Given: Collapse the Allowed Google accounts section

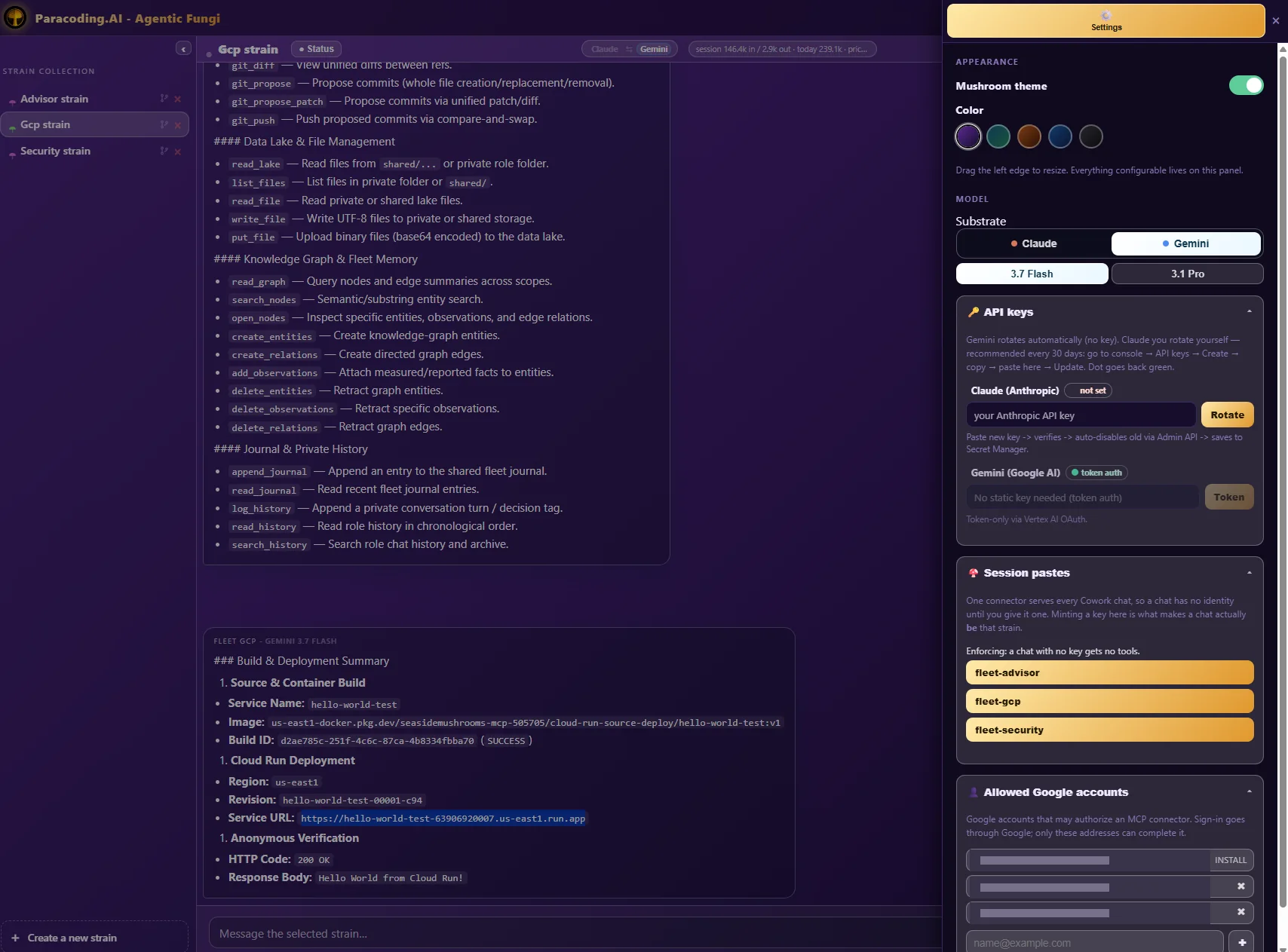Looking at the screenshot, I should [1249, 791].
